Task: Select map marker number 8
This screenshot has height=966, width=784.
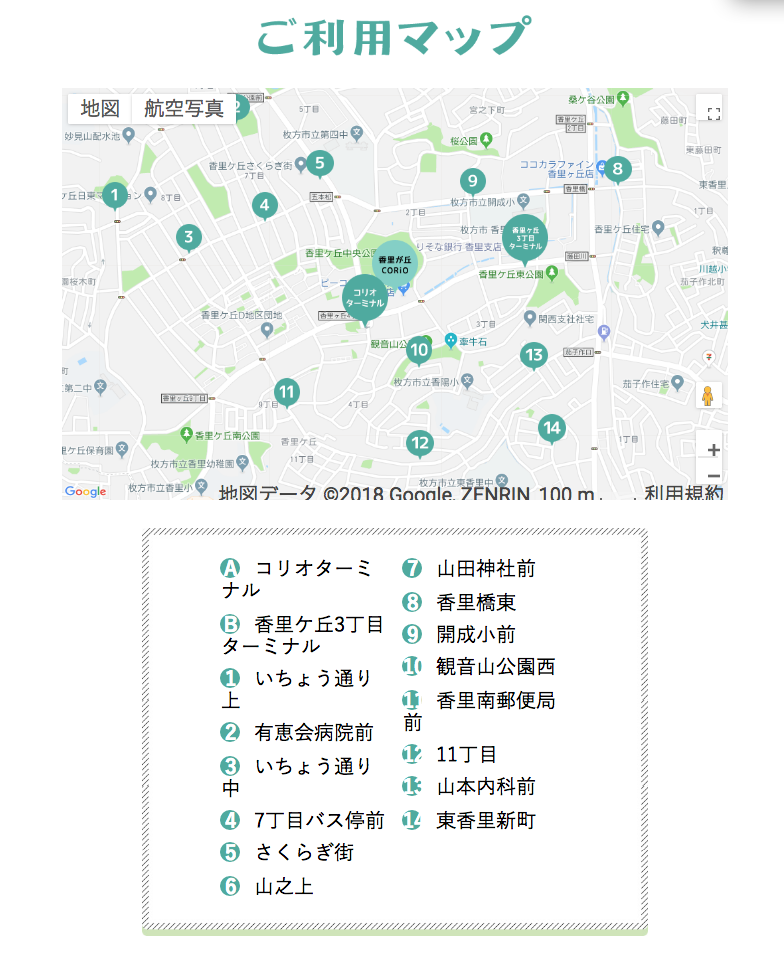Action: click(617, 169)
